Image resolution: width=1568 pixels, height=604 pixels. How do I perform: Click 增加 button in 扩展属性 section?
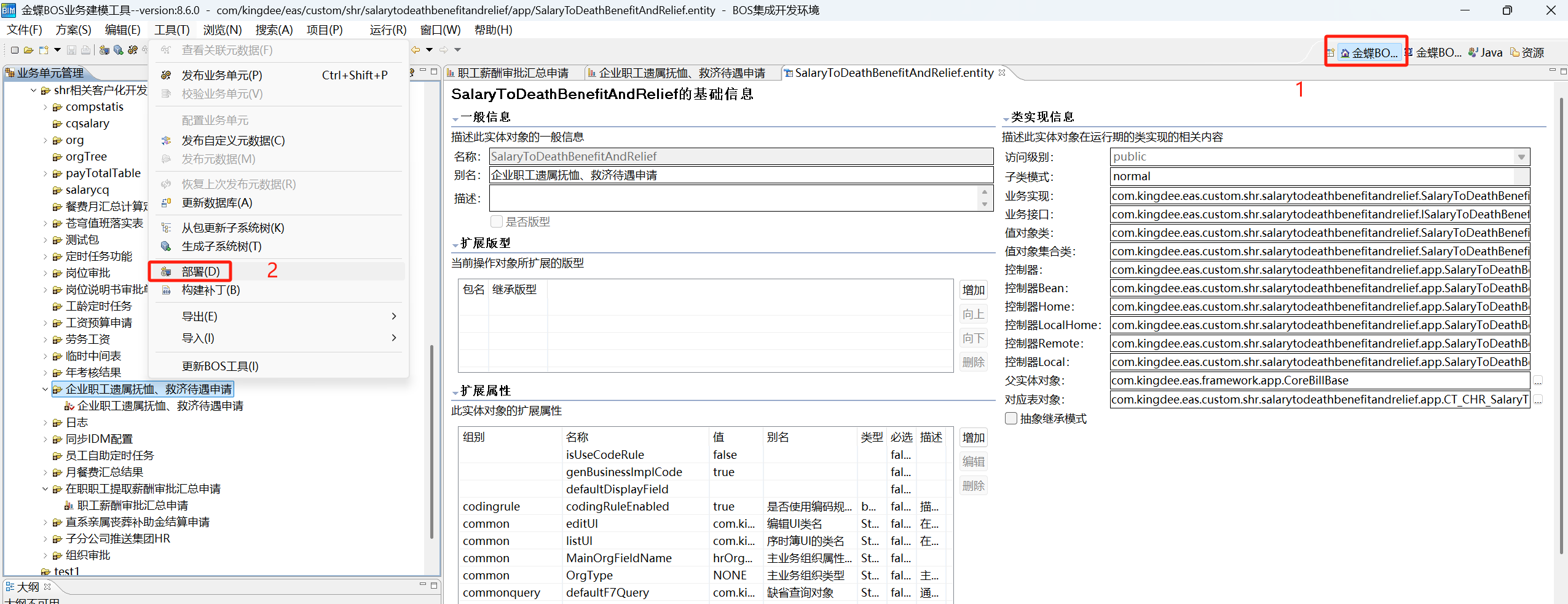pyautogui.click(x=974, y=438)
